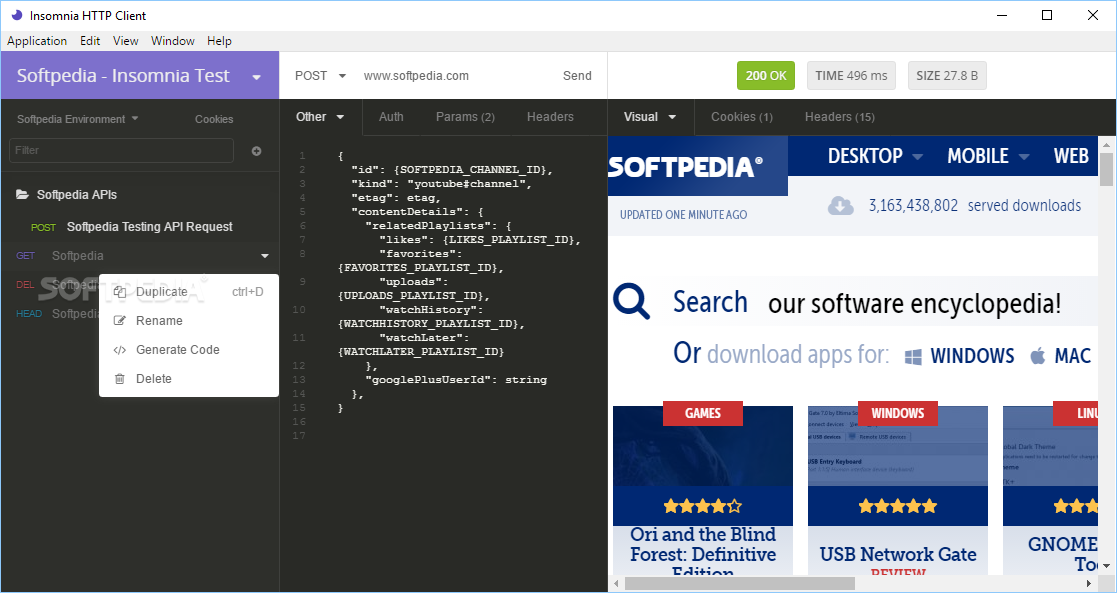Click the Generate Code brackets icon

(120, 350)
